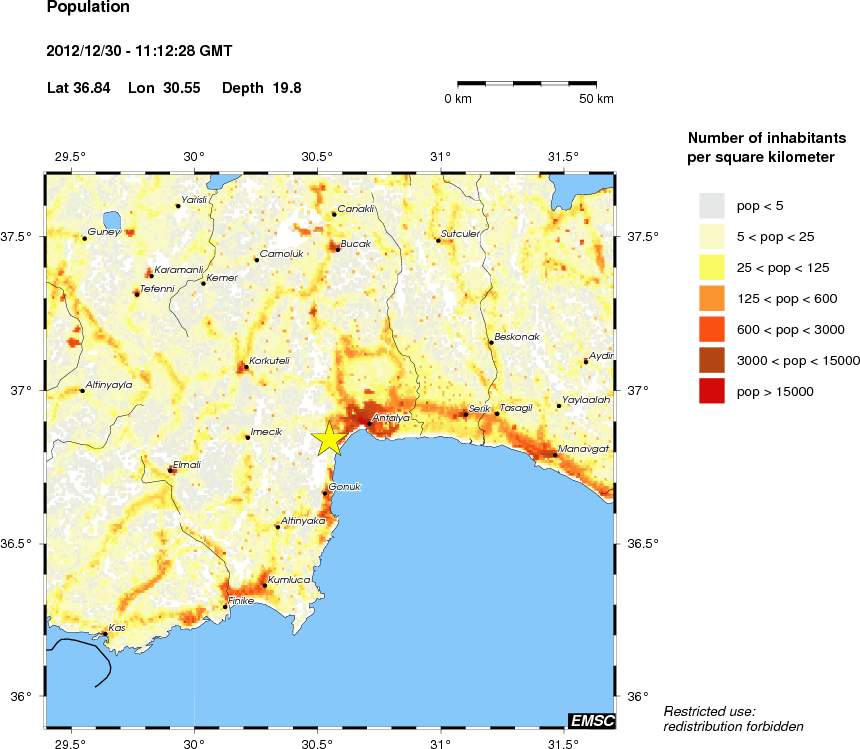Click the Kumluca city marker dot
The image size is (860, 749).
265,585
